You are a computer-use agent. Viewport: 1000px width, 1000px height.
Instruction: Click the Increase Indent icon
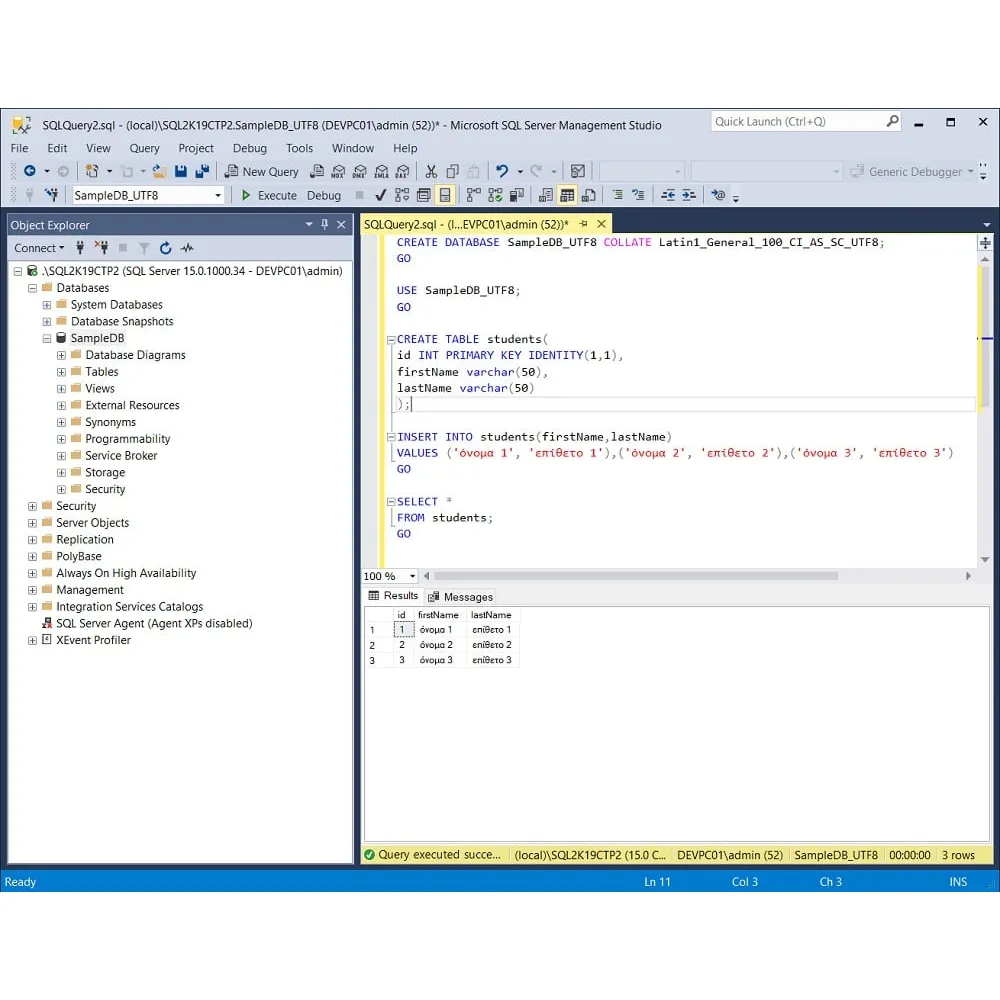point(689,195)
